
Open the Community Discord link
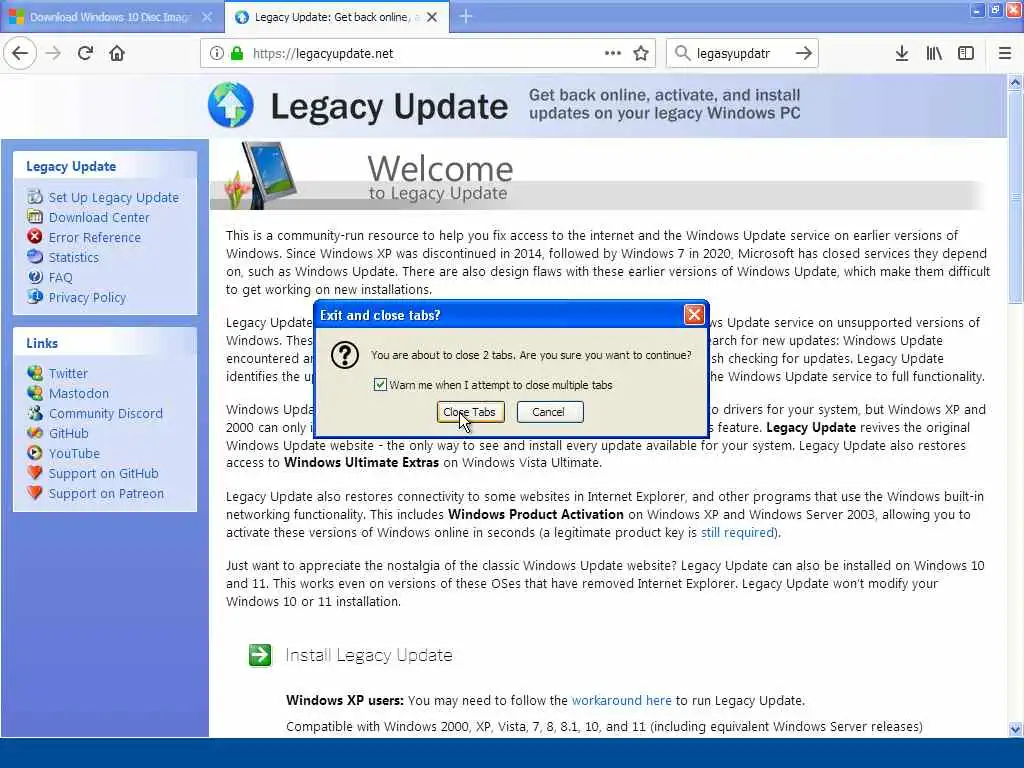coord(106,414)
